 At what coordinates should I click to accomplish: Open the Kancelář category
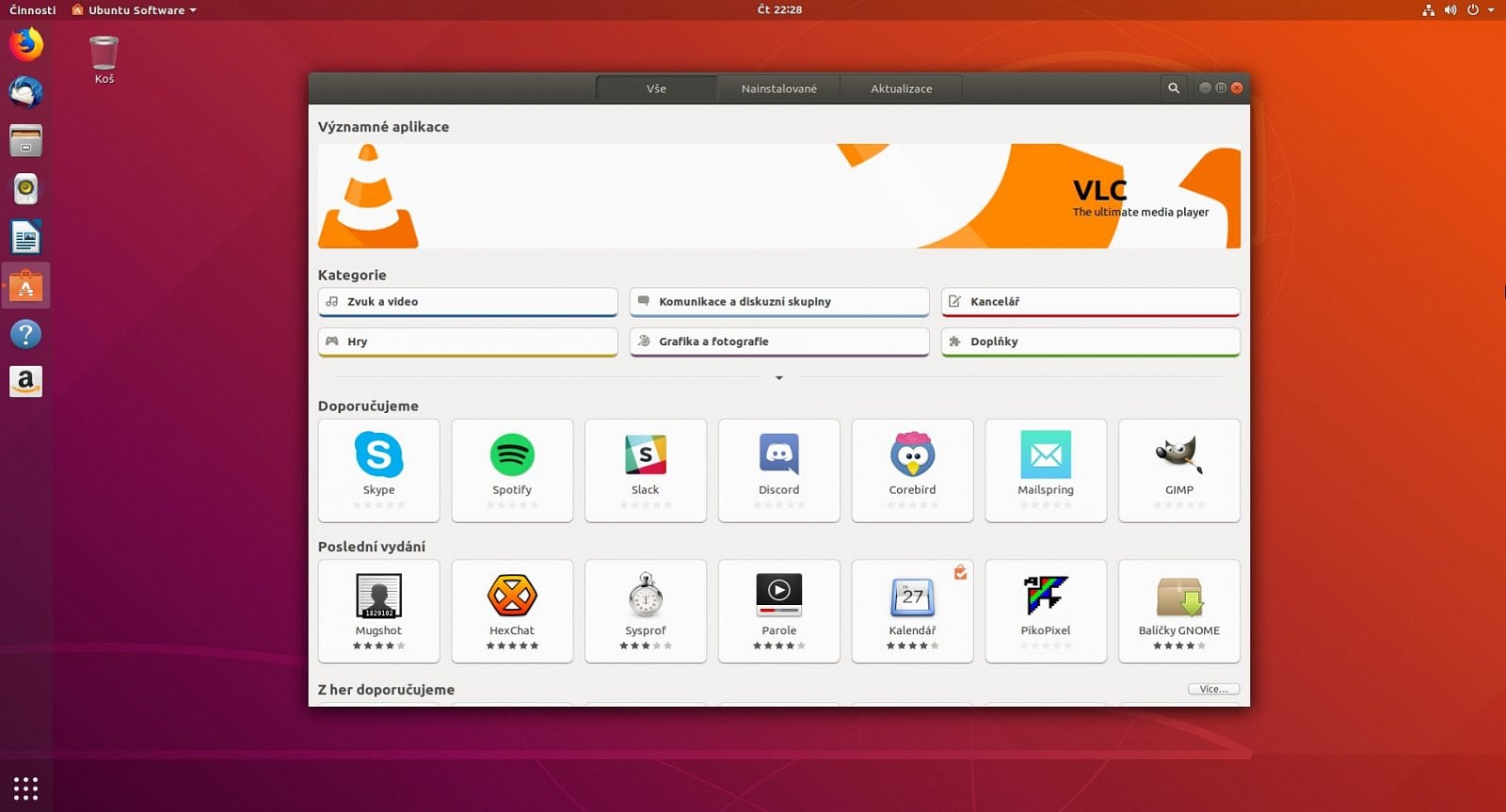(1091, 302)
